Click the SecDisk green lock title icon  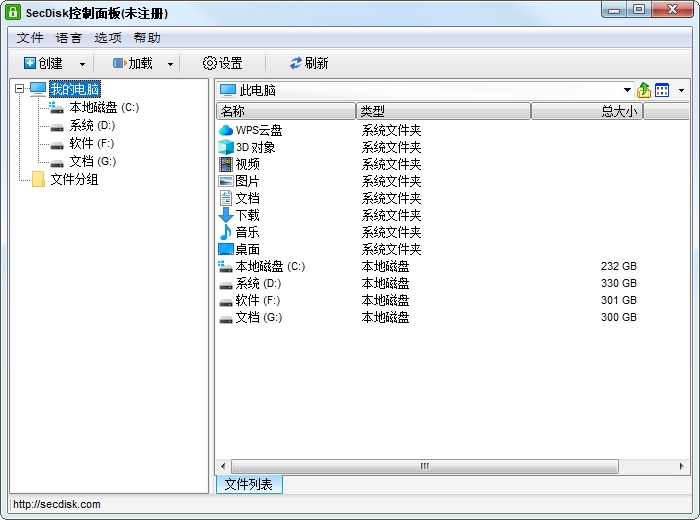[12, 12]
